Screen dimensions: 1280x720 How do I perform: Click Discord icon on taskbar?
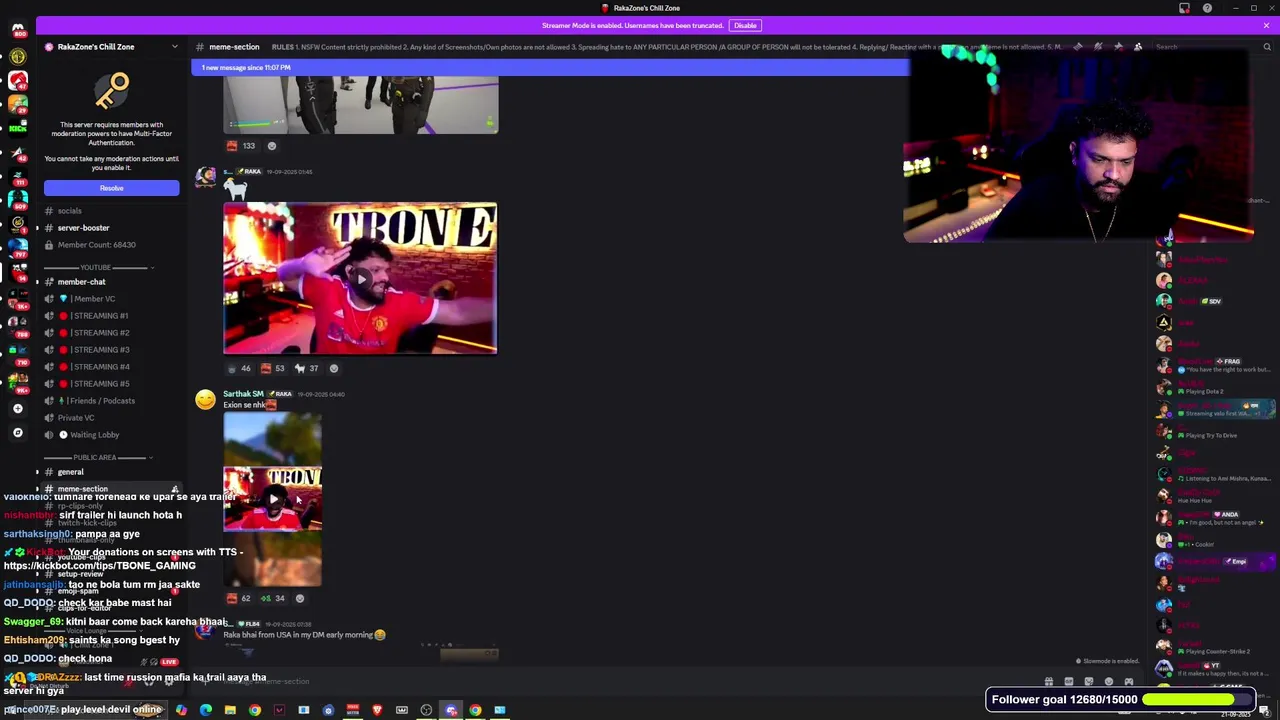(x=451, y=710)
